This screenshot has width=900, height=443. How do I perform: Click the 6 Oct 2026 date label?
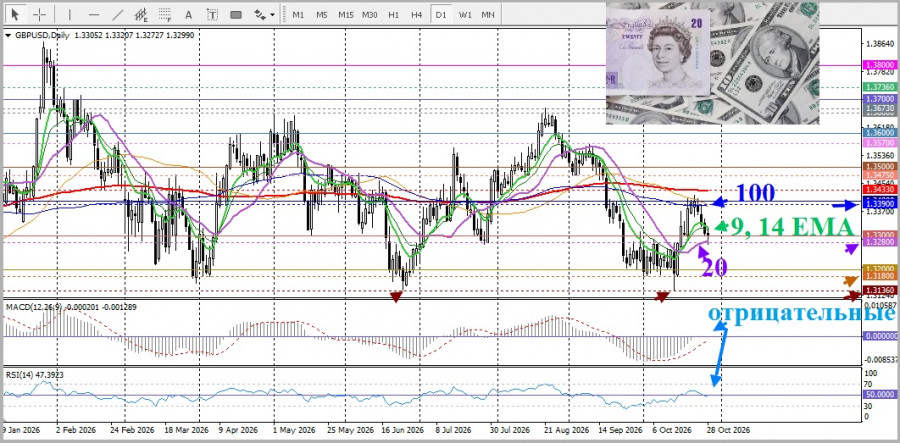pos(673,430)
